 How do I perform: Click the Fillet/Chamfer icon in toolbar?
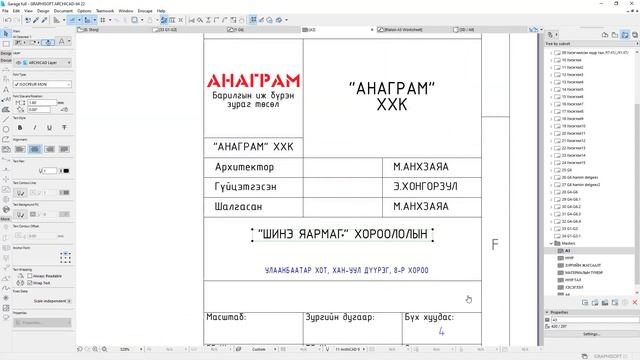[225, 20]
